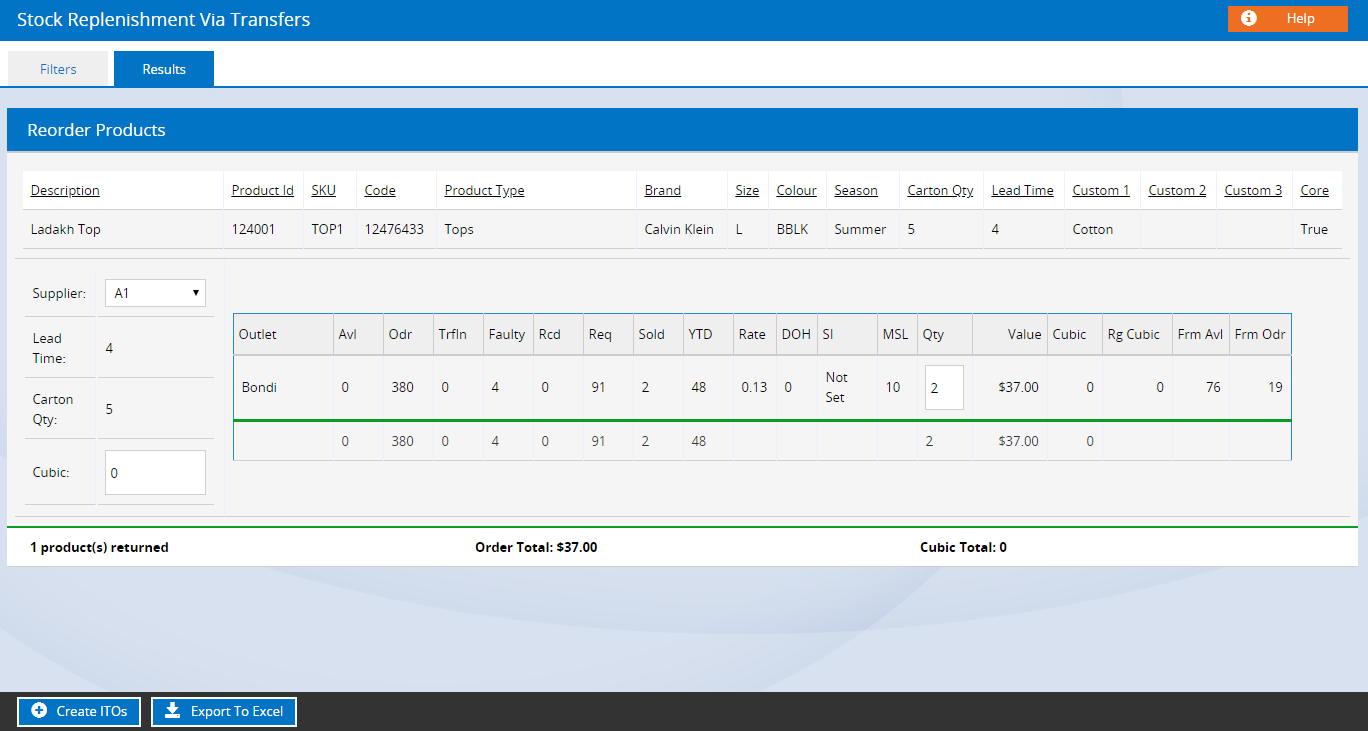Sort by Brand column header
The image size is (1368, 731).
(663, 190)
